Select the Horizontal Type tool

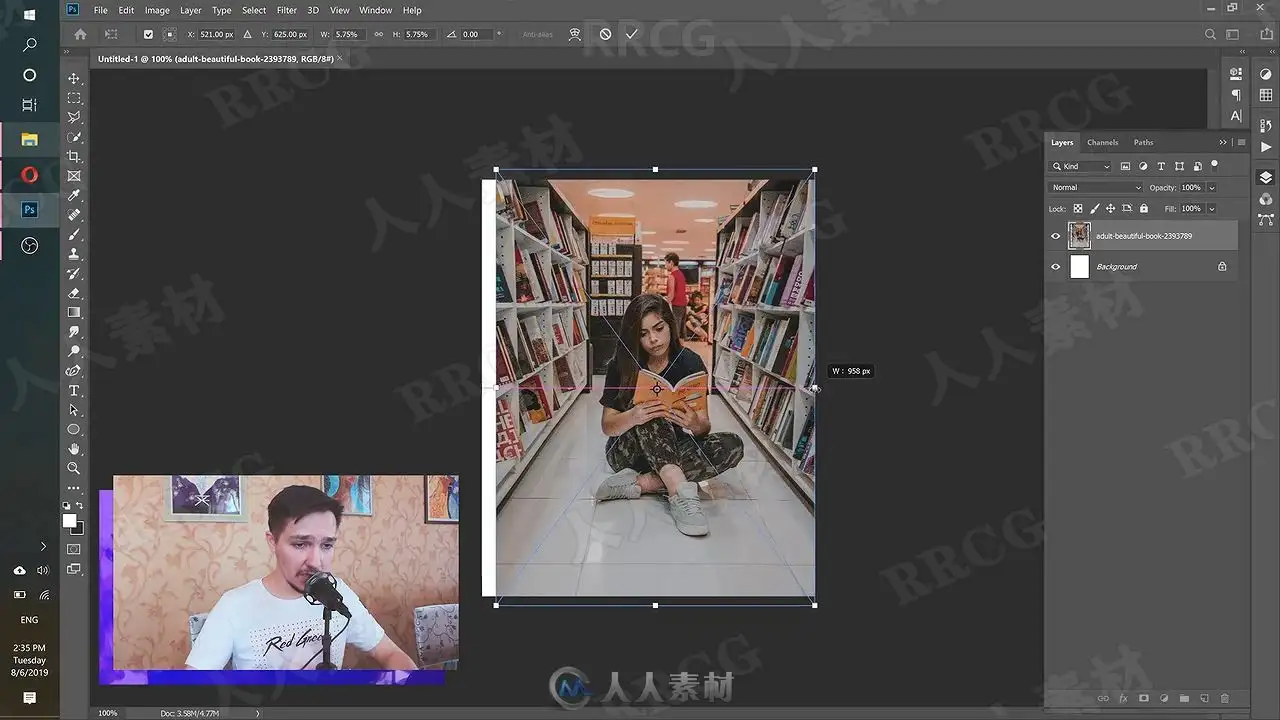(74, 390)
